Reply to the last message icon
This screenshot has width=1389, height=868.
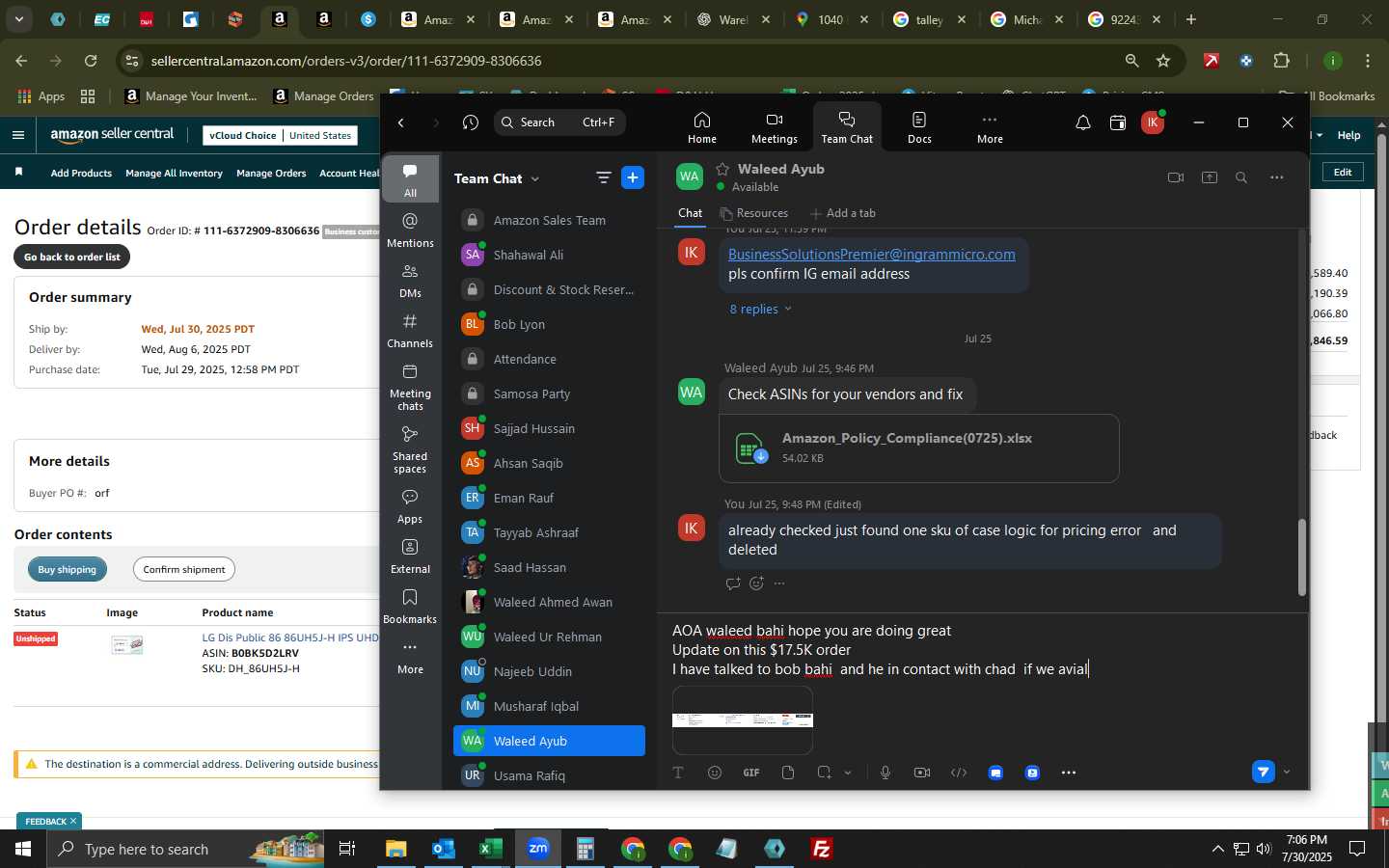[x=733, y=583]
